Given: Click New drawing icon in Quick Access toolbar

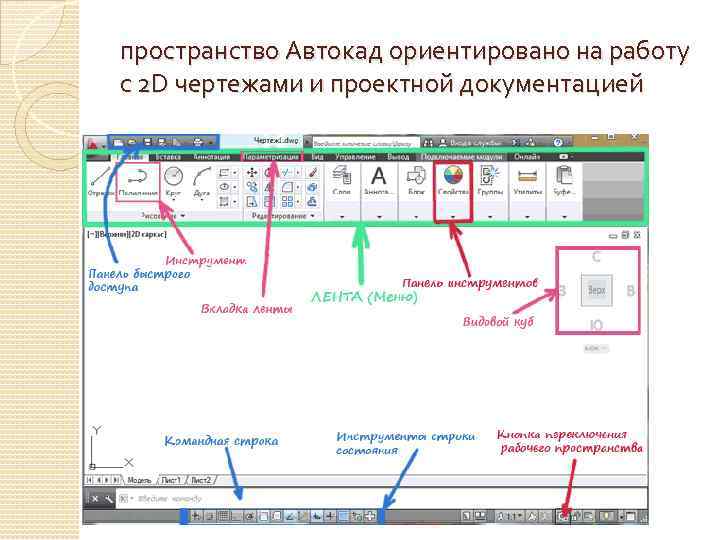Looking at the screenshot, I should pyautogui.click(x=118, y=142).
